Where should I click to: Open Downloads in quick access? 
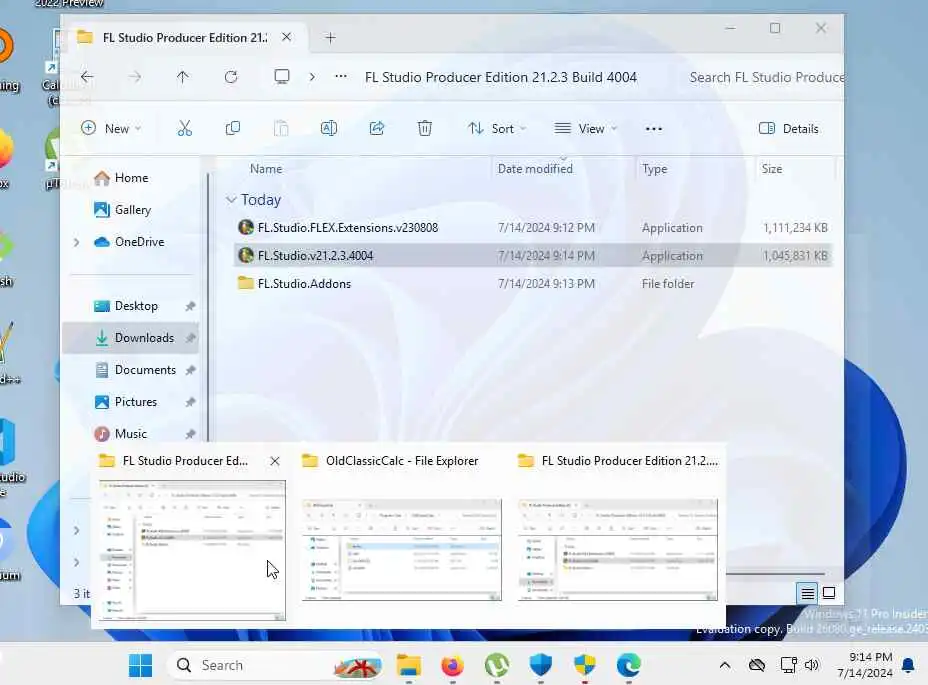pyautogui.click(x=131, y=338)
